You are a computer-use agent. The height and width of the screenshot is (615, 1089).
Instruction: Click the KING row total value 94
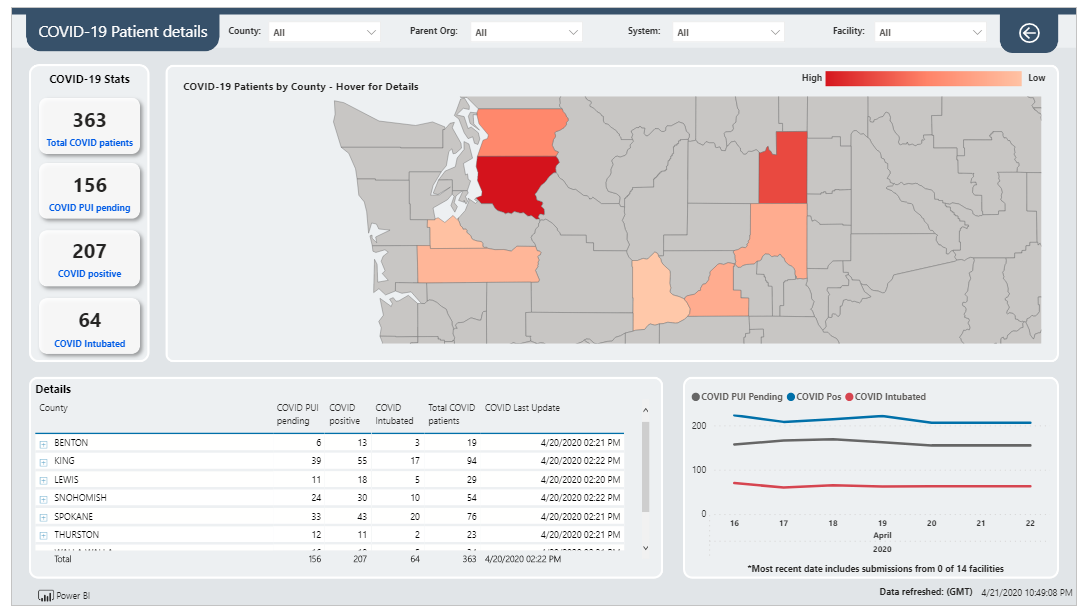tap(471, 461)
